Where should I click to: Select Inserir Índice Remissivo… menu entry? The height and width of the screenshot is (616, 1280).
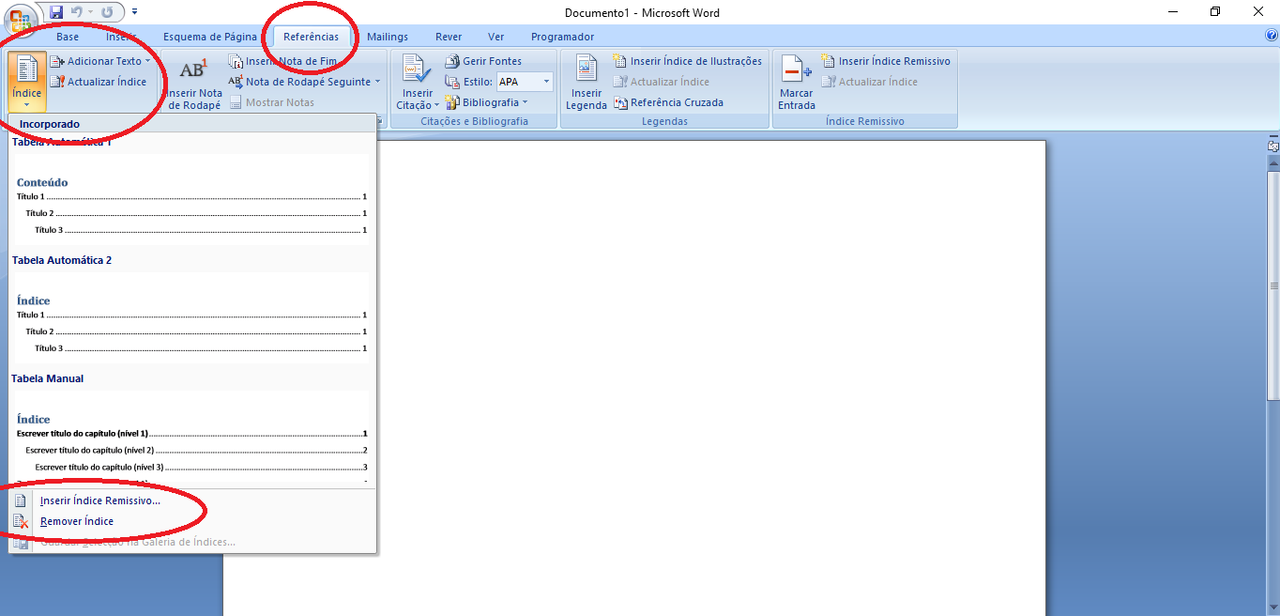click(x=100, y=500)
